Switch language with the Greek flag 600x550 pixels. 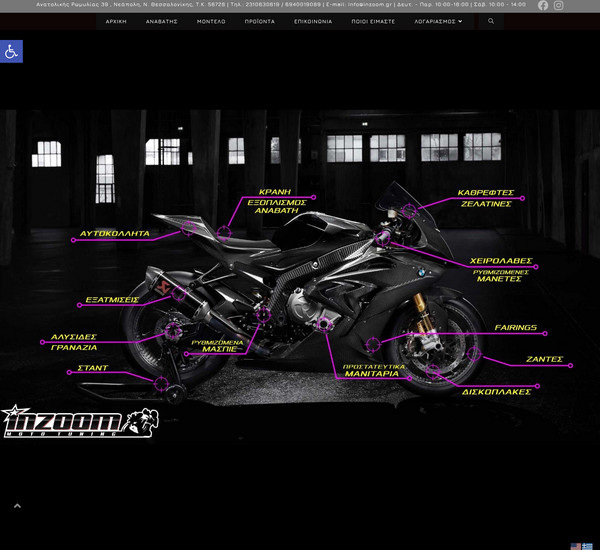[x=587, y=547]
